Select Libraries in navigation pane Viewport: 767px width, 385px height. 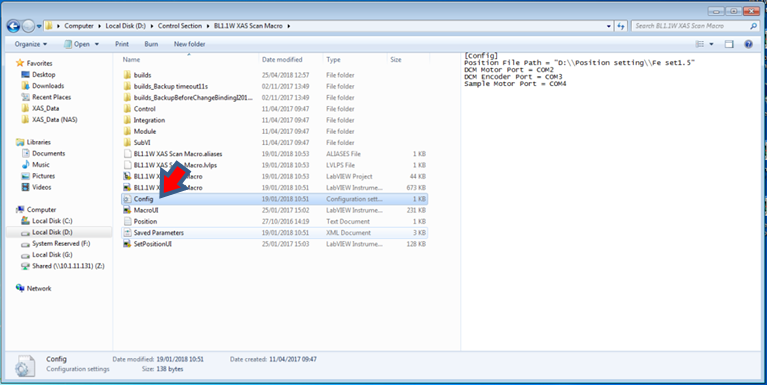[x=39, y=142]
